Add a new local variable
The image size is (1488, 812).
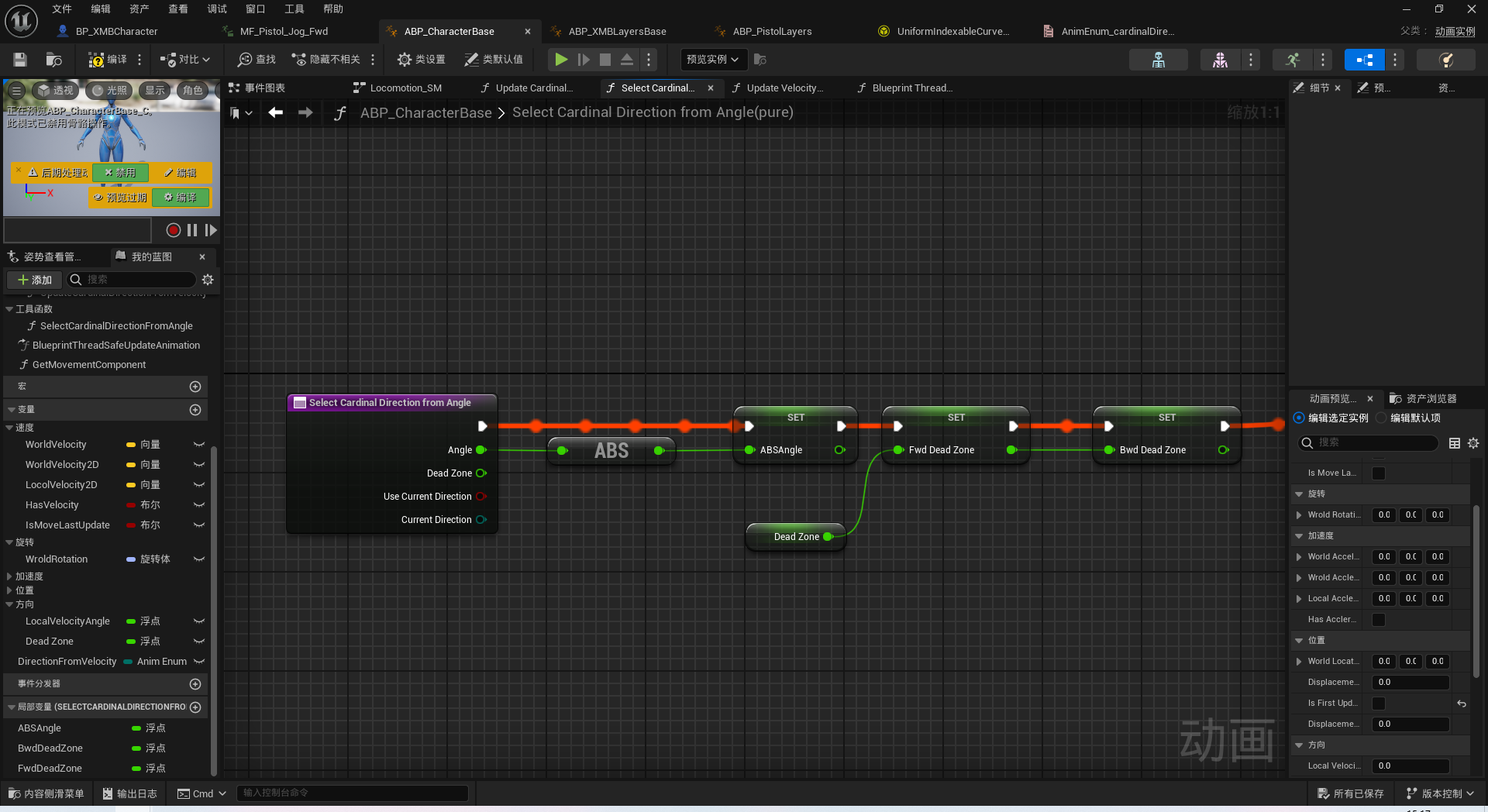[195, 707]
